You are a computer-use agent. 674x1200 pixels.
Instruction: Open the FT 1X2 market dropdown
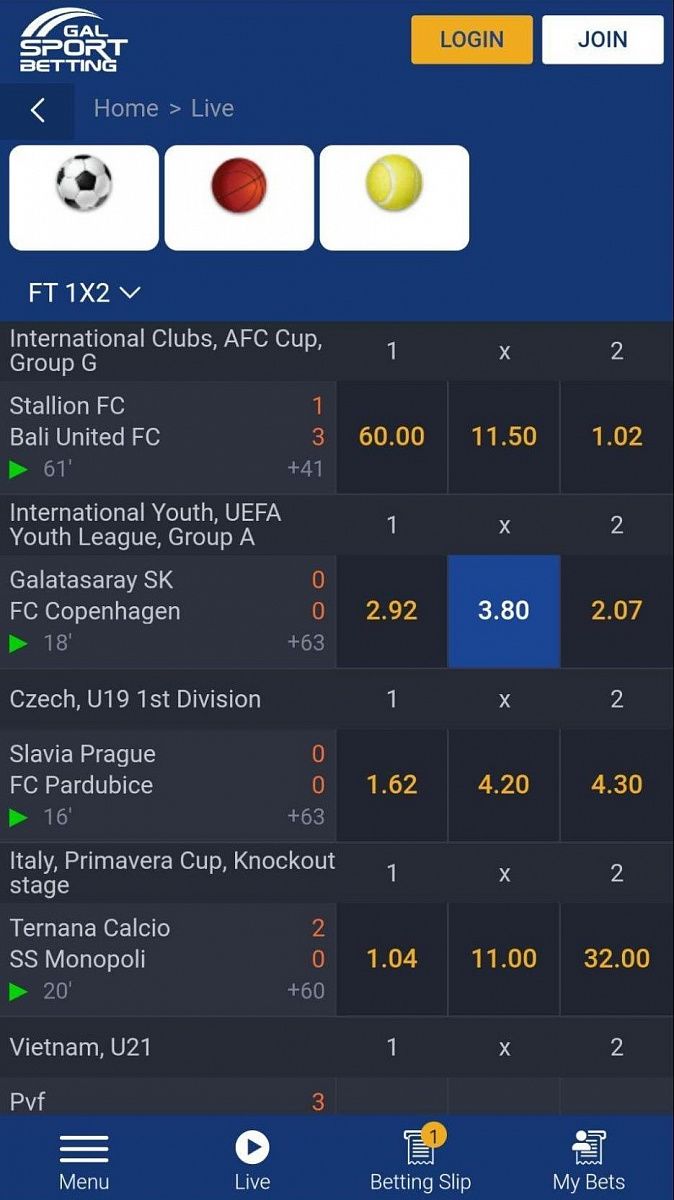[84, 293]
